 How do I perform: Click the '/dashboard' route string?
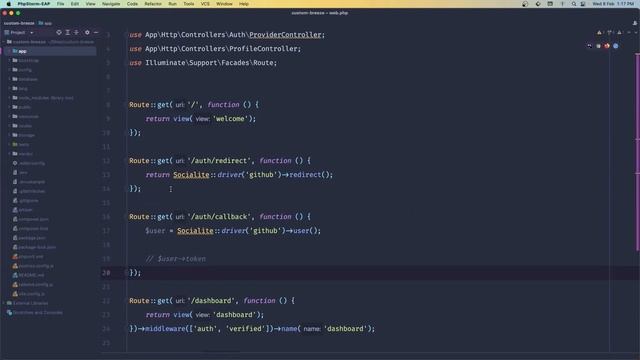pos(211,301)
